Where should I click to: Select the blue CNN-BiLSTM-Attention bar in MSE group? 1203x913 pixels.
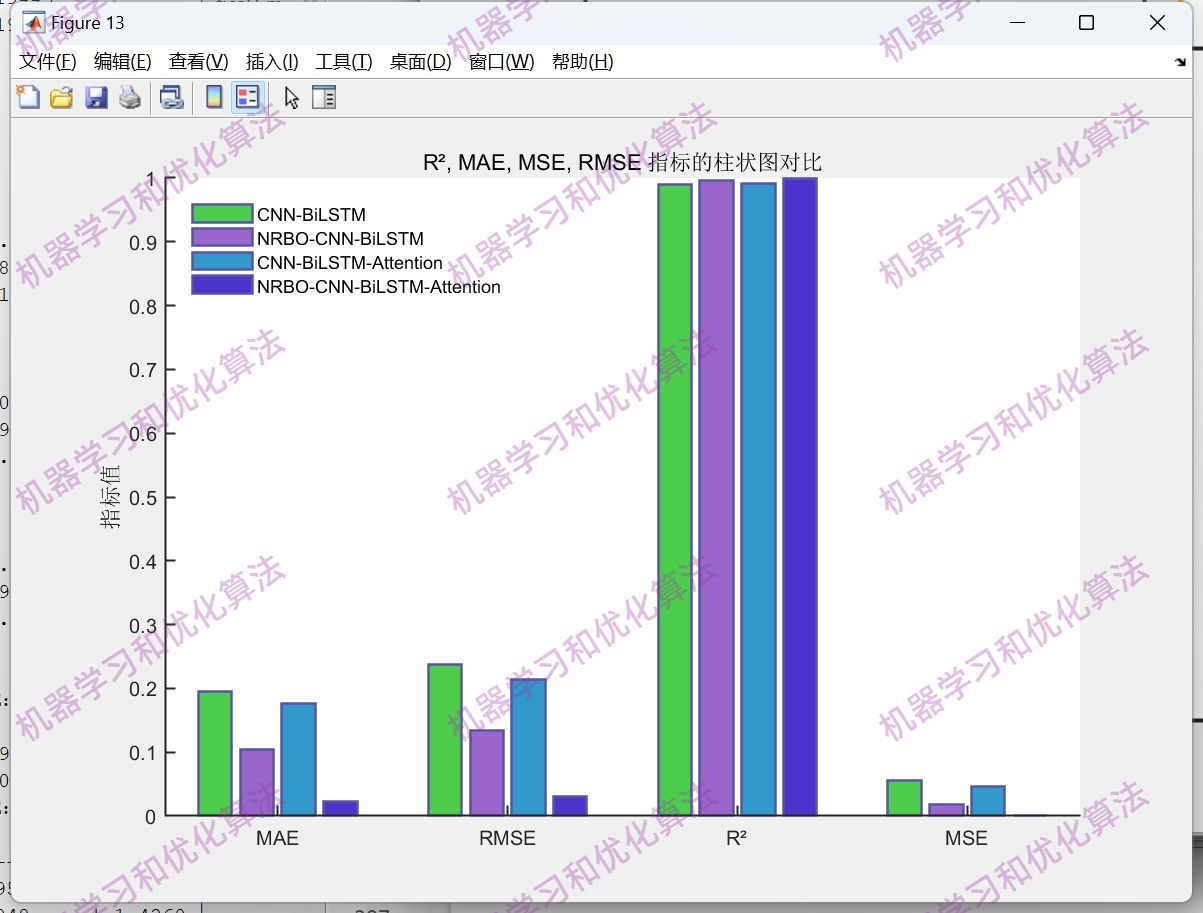[x=988, y=801]
